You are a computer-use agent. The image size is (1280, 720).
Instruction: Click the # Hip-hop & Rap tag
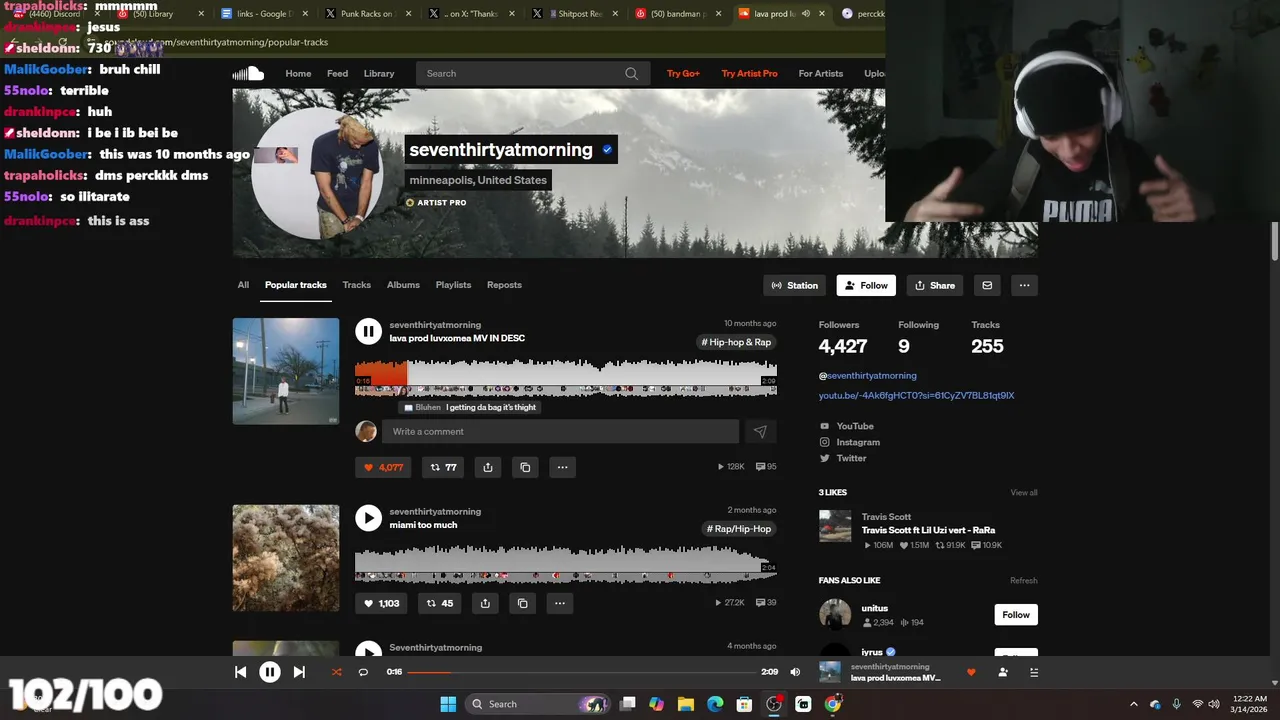(737, 342)
